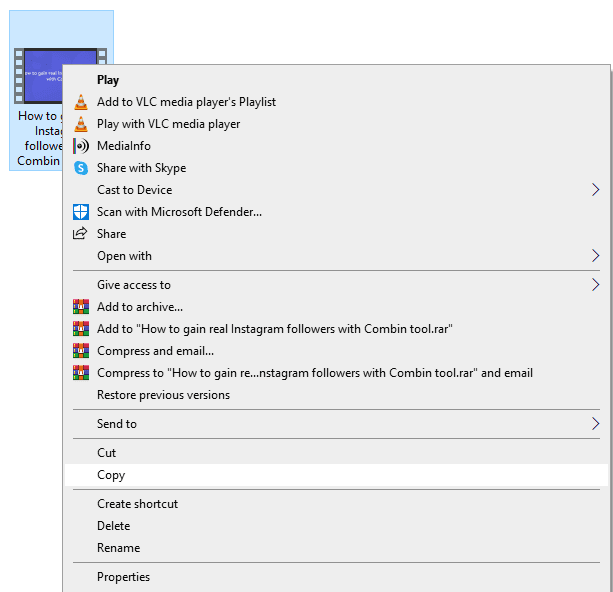Select Play with VLC media player
Screen dimensions: 613x592
[336, 124]
